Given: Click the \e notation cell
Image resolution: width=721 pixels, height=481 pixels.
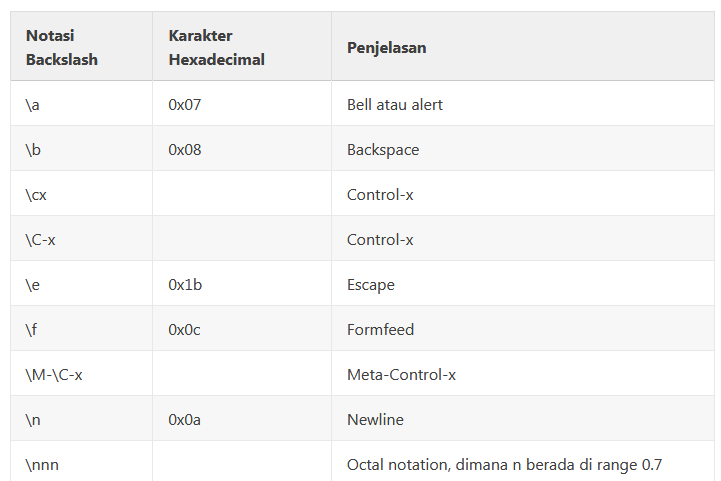Looking at the screenshot, I should point(33,284).
